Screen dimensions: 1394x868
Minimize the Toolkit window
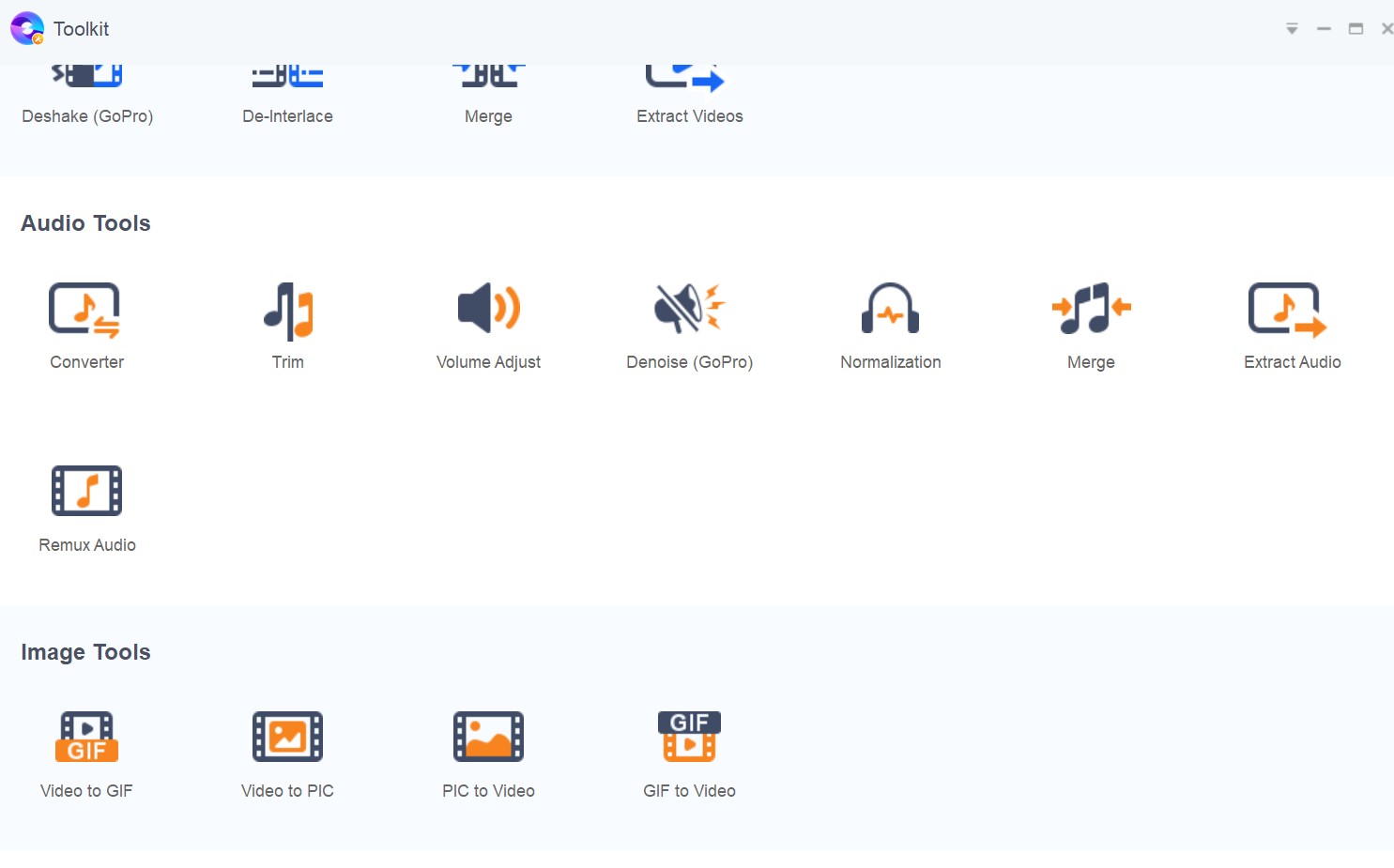pyautogui.click(x=1324, y=29)
